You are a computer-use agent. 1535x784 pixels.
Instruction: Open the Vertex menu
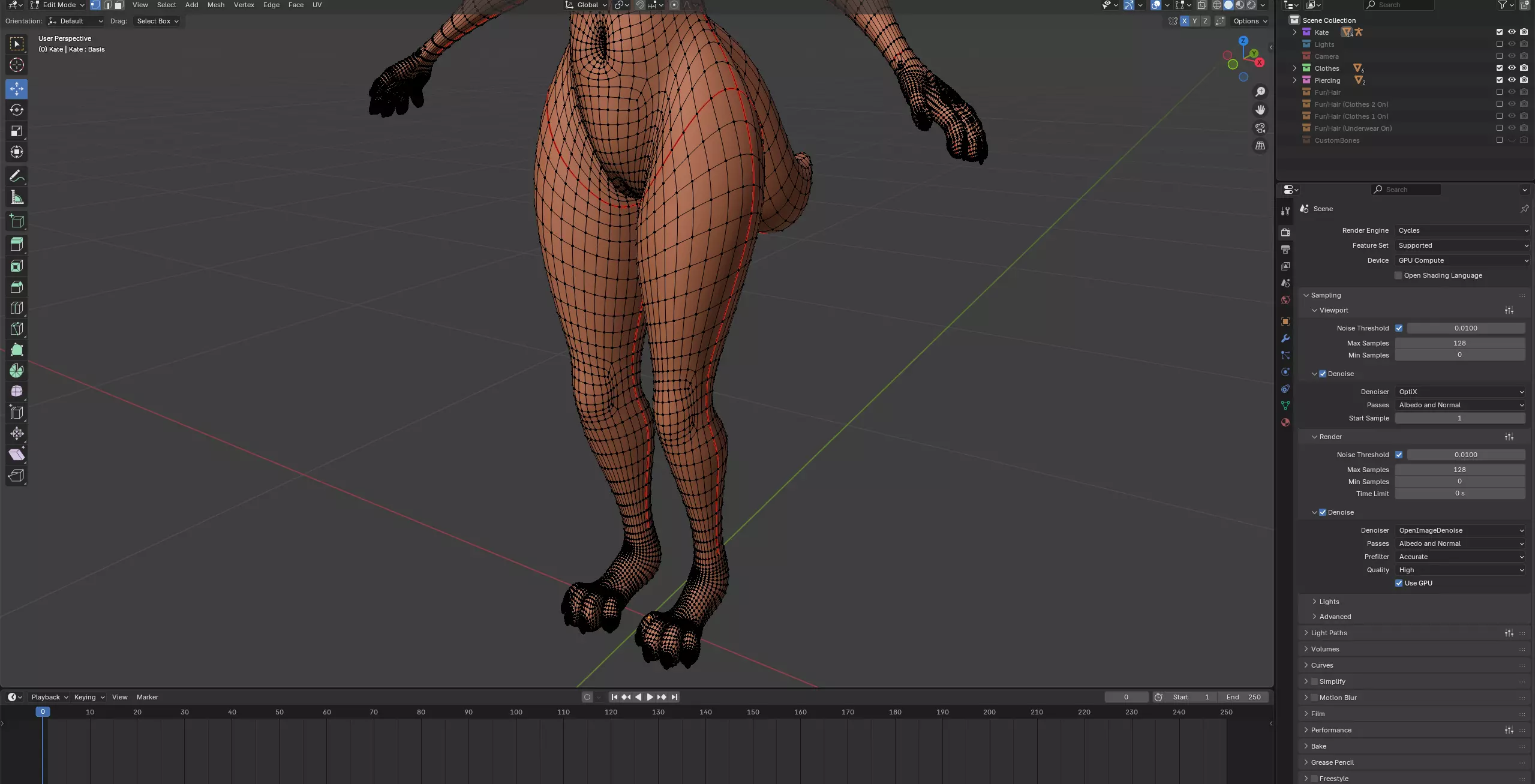point(244,5)
